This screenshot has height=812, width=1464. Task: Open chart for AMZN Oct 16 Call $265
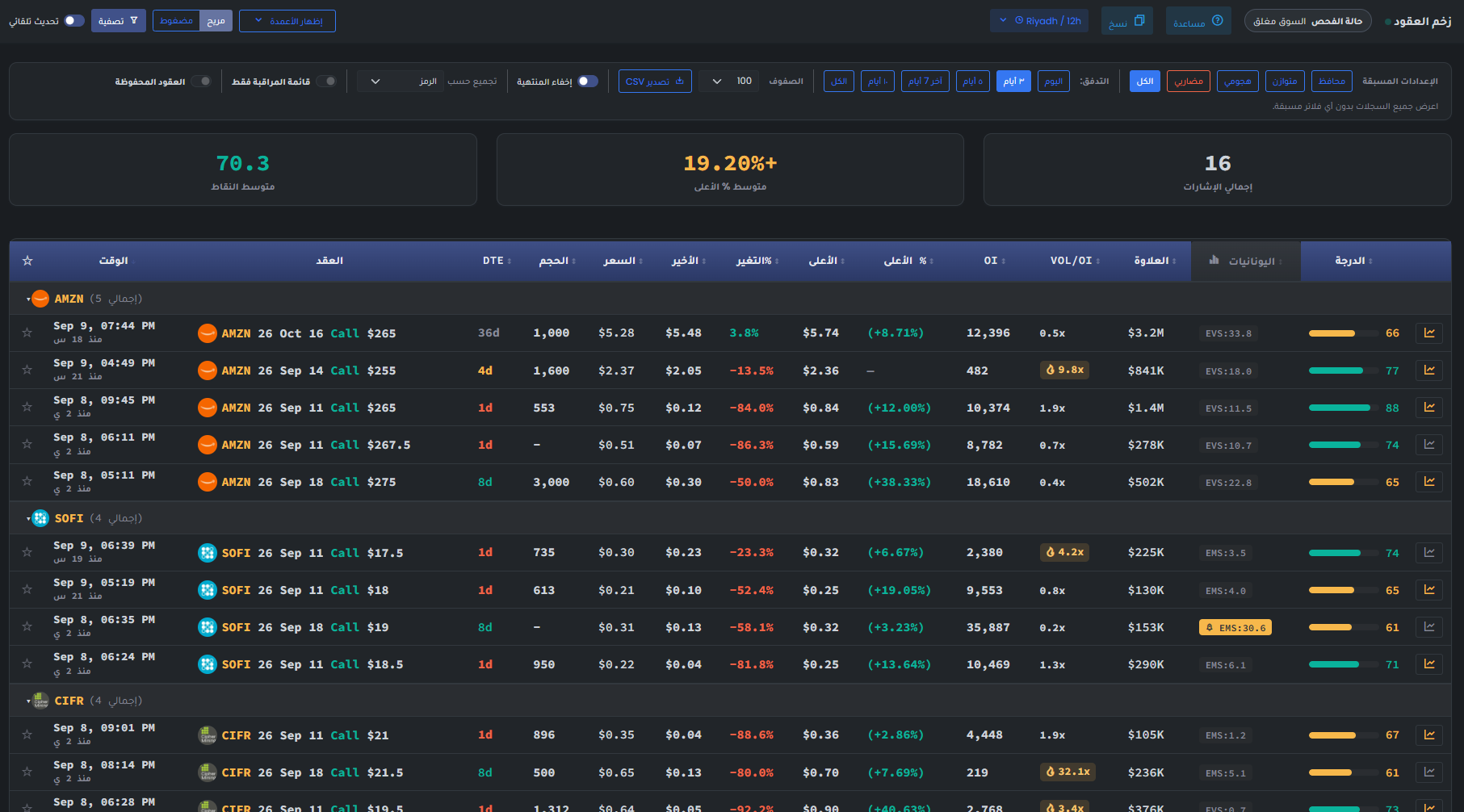click(x=1428, y=333)
